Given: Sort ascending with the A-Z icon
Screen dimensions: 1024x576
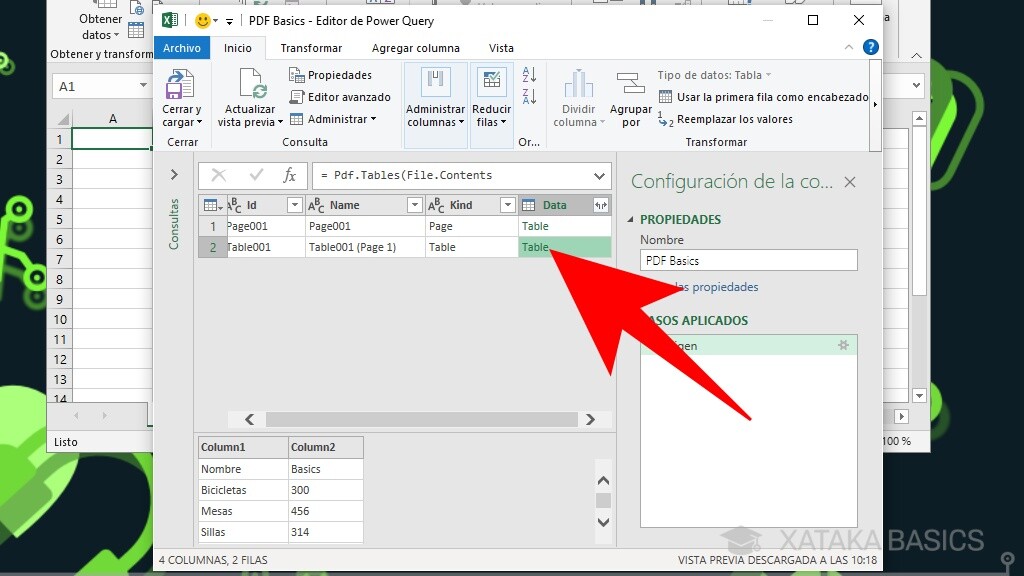Looking at the screenshot, I should click(529, 75).
